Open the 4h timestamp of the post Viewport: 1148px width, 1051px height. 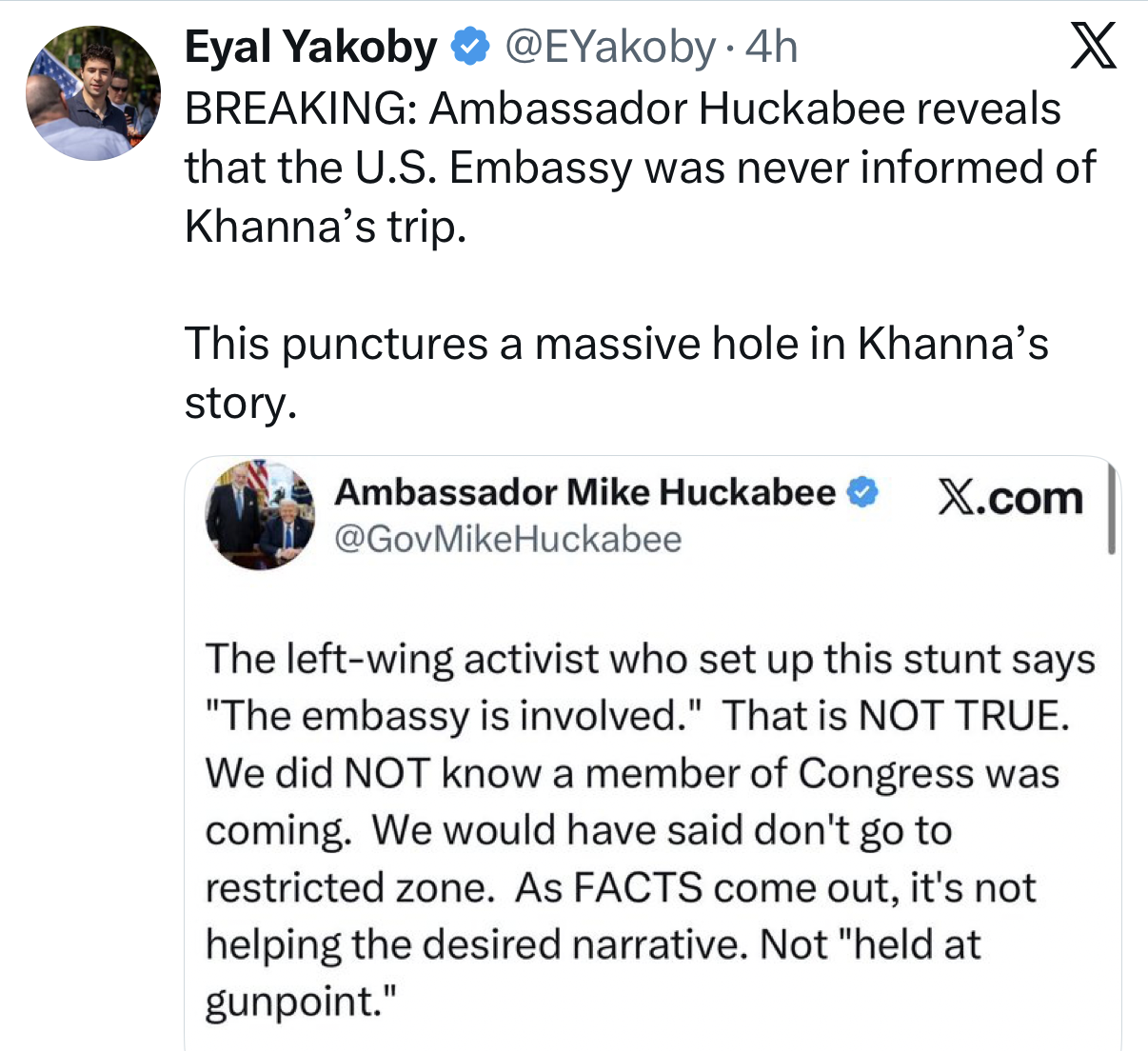coord(771,47)
